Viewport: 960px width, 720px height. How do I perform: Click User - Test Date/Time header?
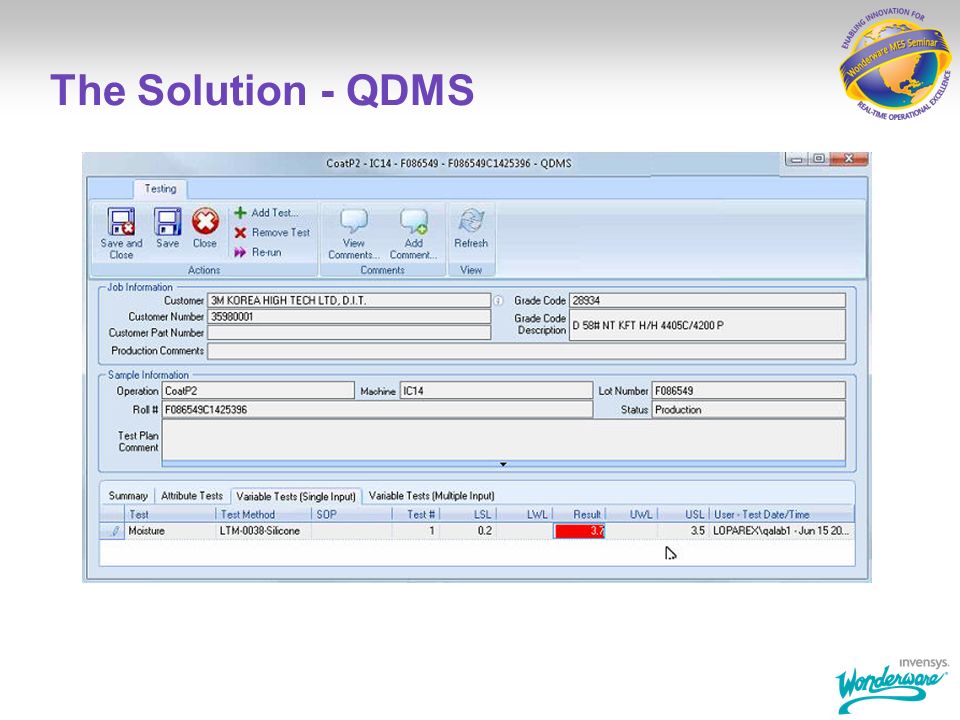tap(782, 514)
